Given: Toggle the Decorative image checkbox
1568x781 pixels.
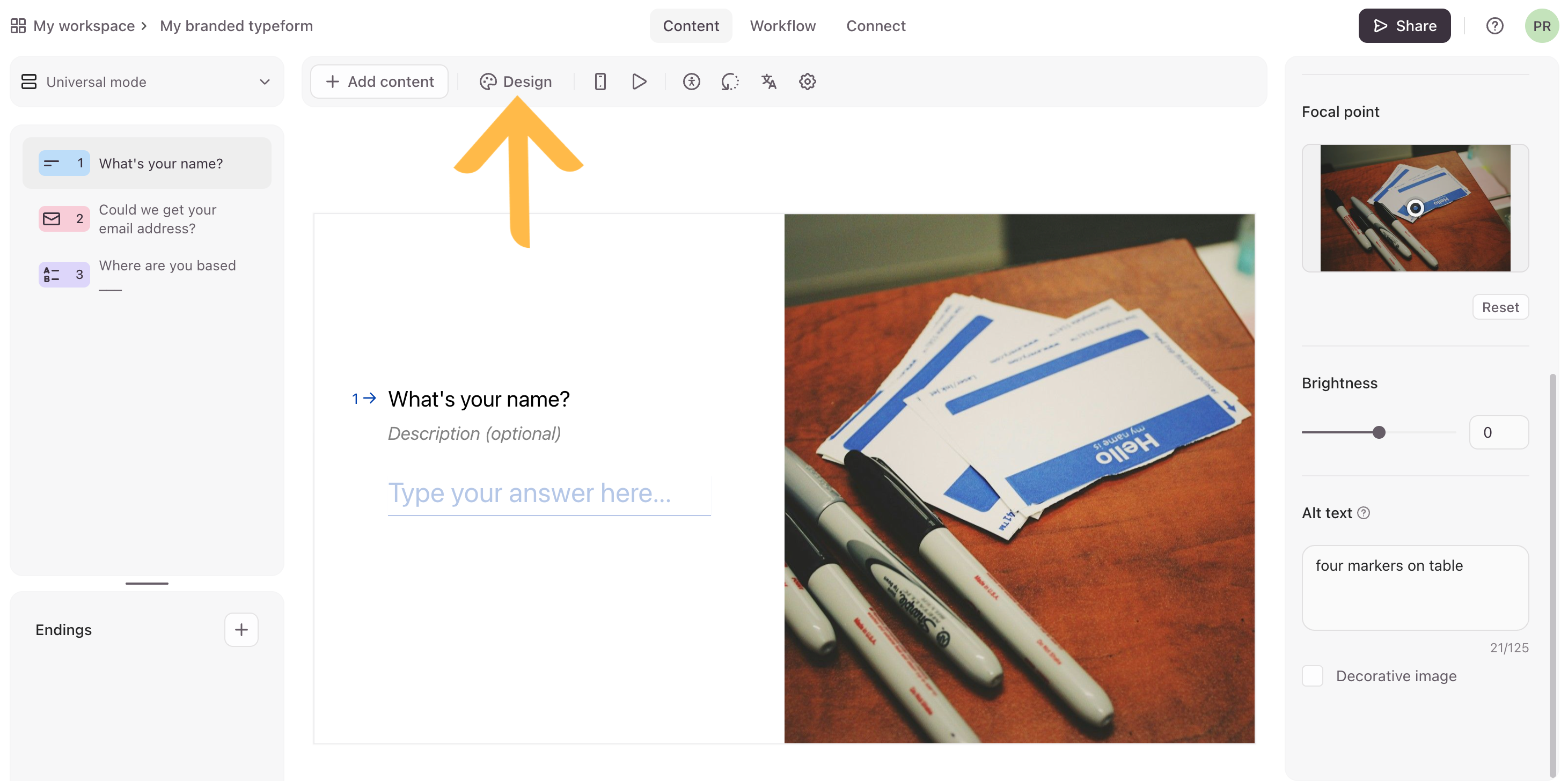Looking at the screenshot, I should click(1313, 676).
